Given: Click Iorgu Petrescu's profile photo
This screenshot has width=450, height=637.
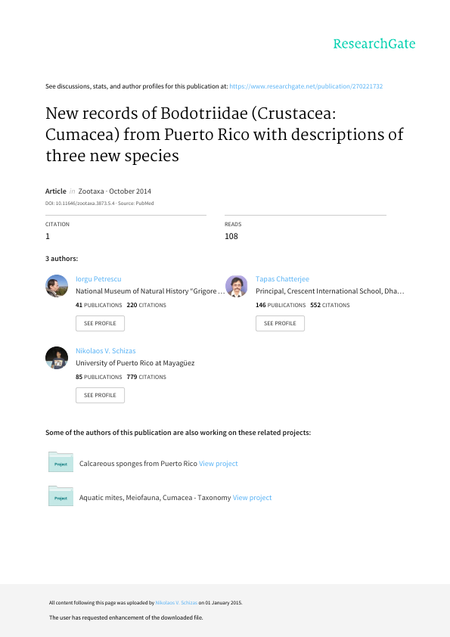Looking at the screenshot, I should [56, 286].
